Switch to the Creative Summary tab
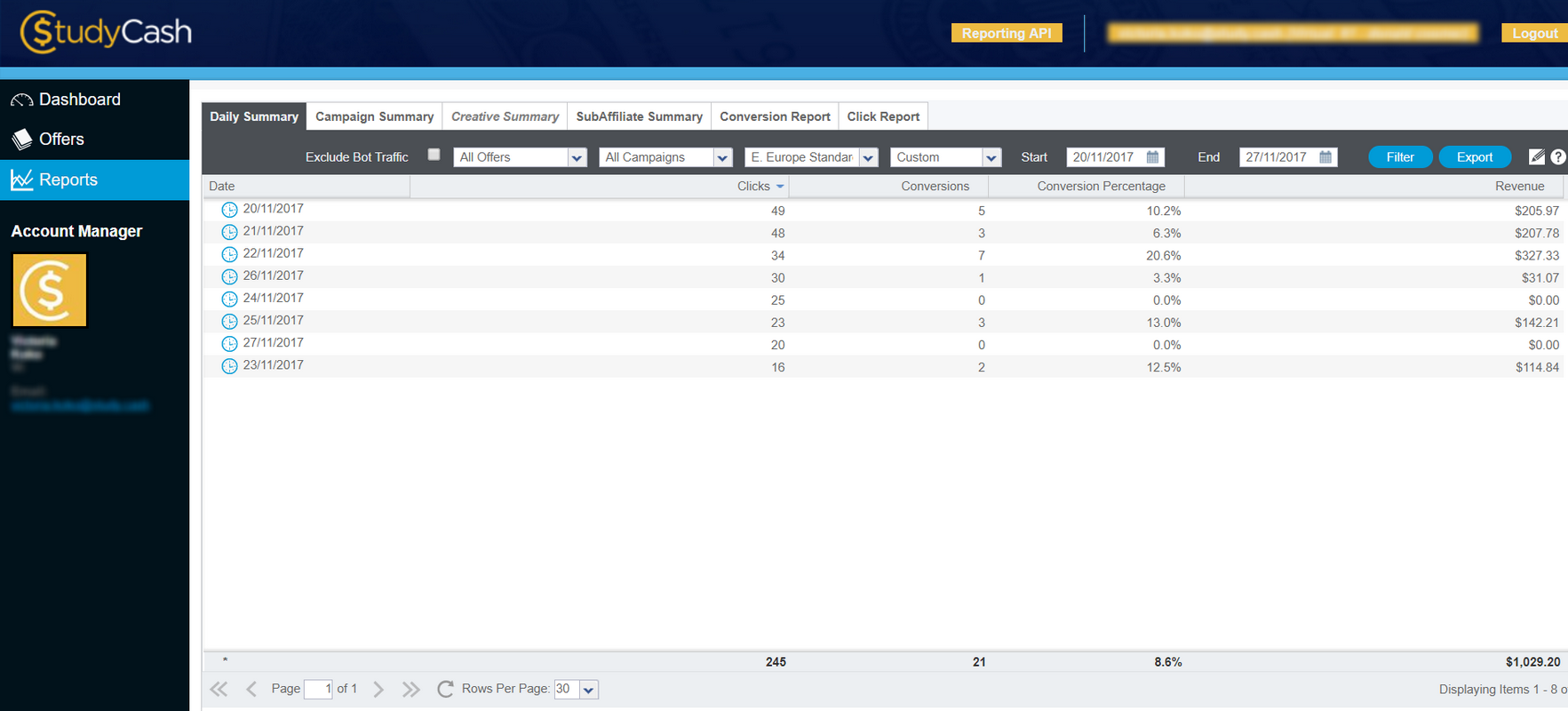The height and width of the screenshot is (711, 1568). click(x=505, y=116)
